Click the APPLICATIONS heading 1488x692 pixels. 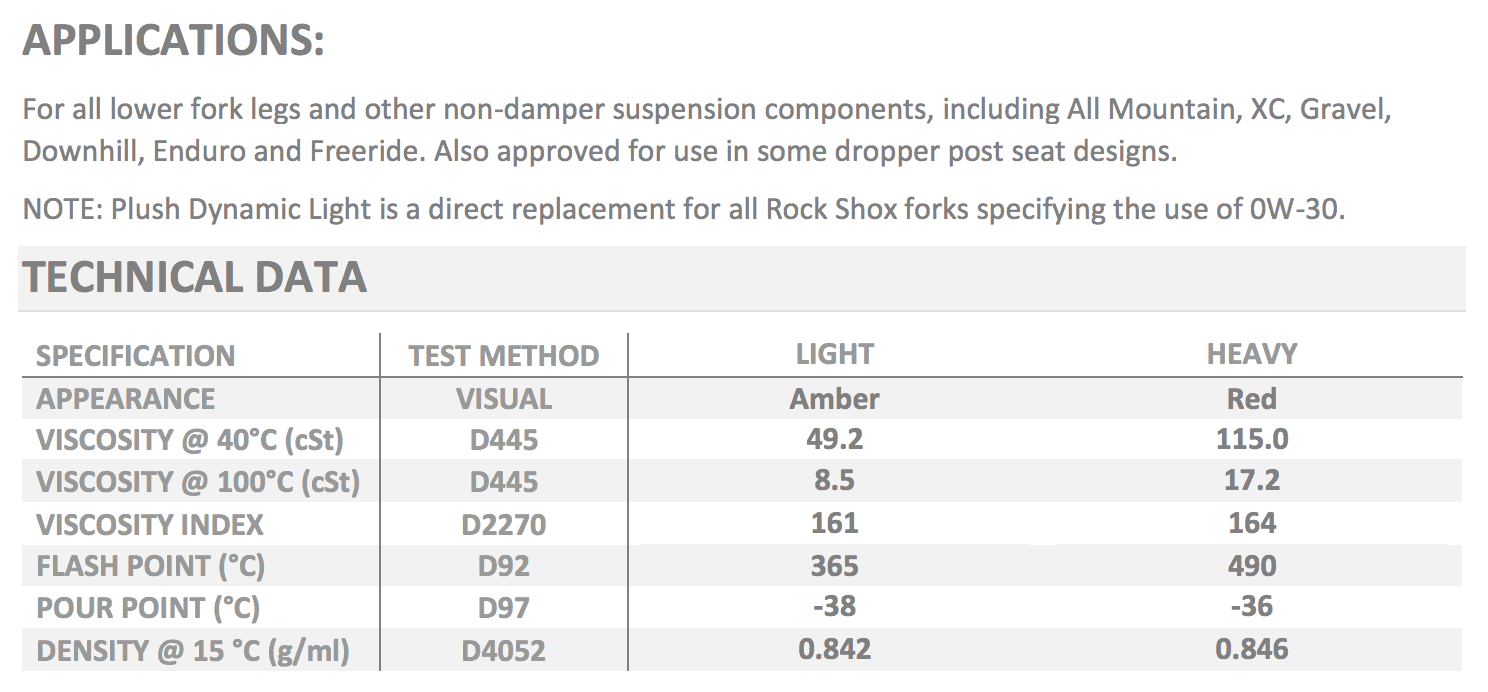pyautogui.click(x=174, y=42)
